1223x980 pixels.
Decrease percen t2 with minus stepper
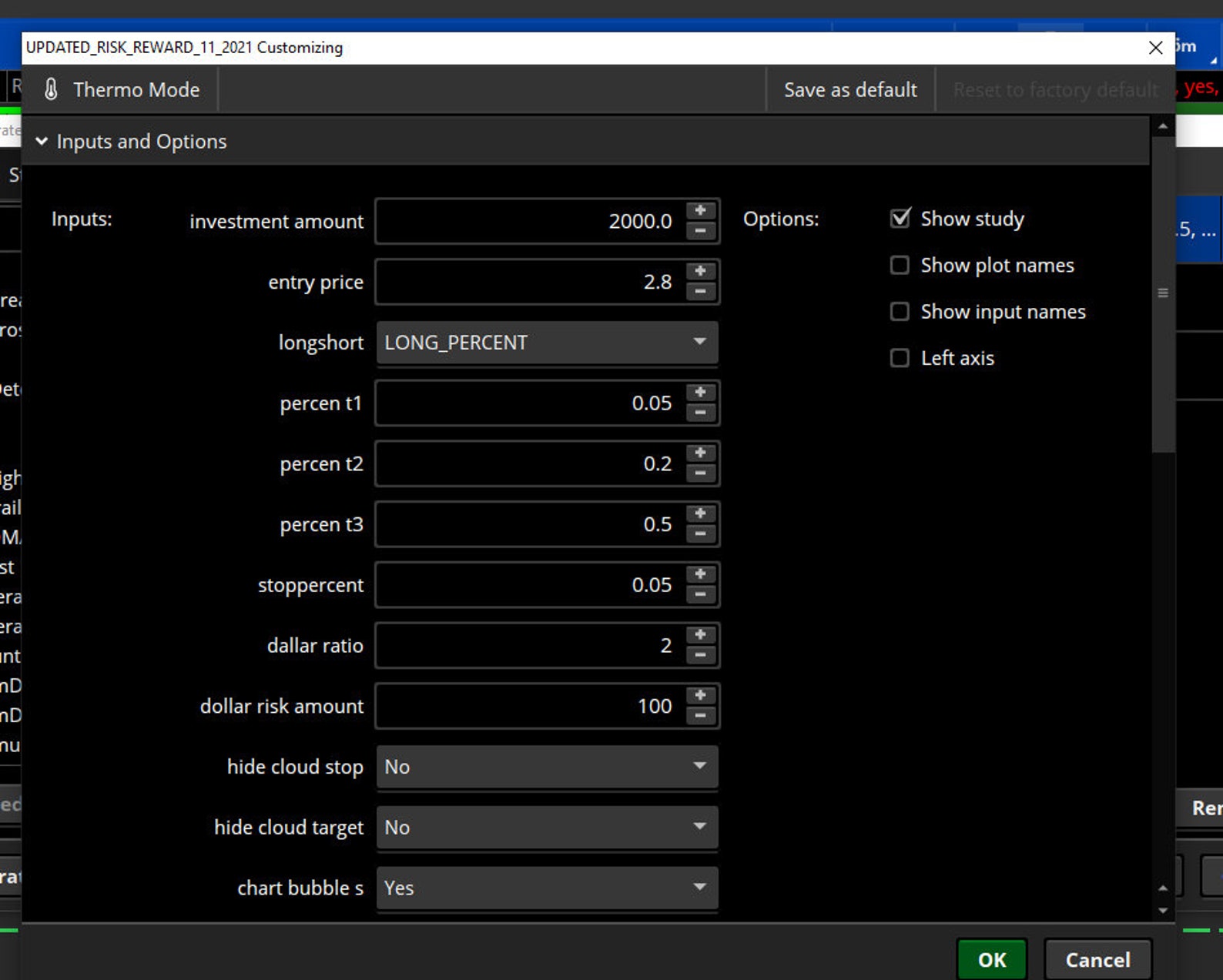(700, 473)
